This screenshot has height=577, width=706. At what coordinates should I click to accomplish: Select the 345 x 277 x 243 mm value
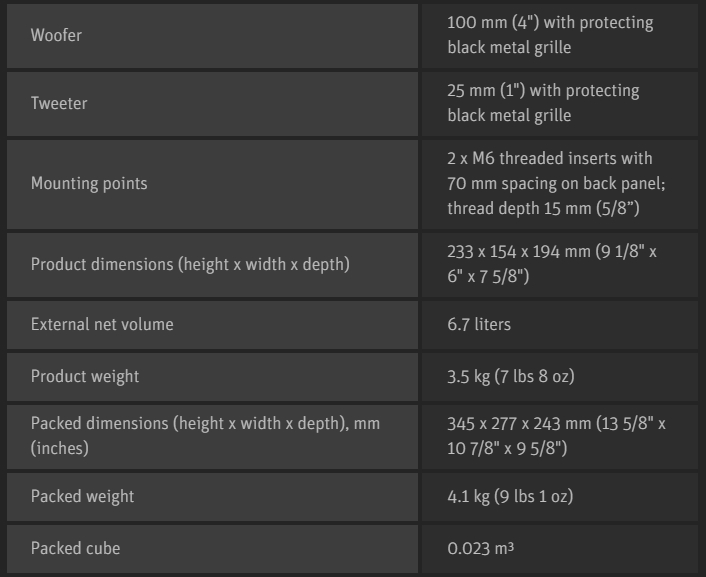(x=557, y=436)
